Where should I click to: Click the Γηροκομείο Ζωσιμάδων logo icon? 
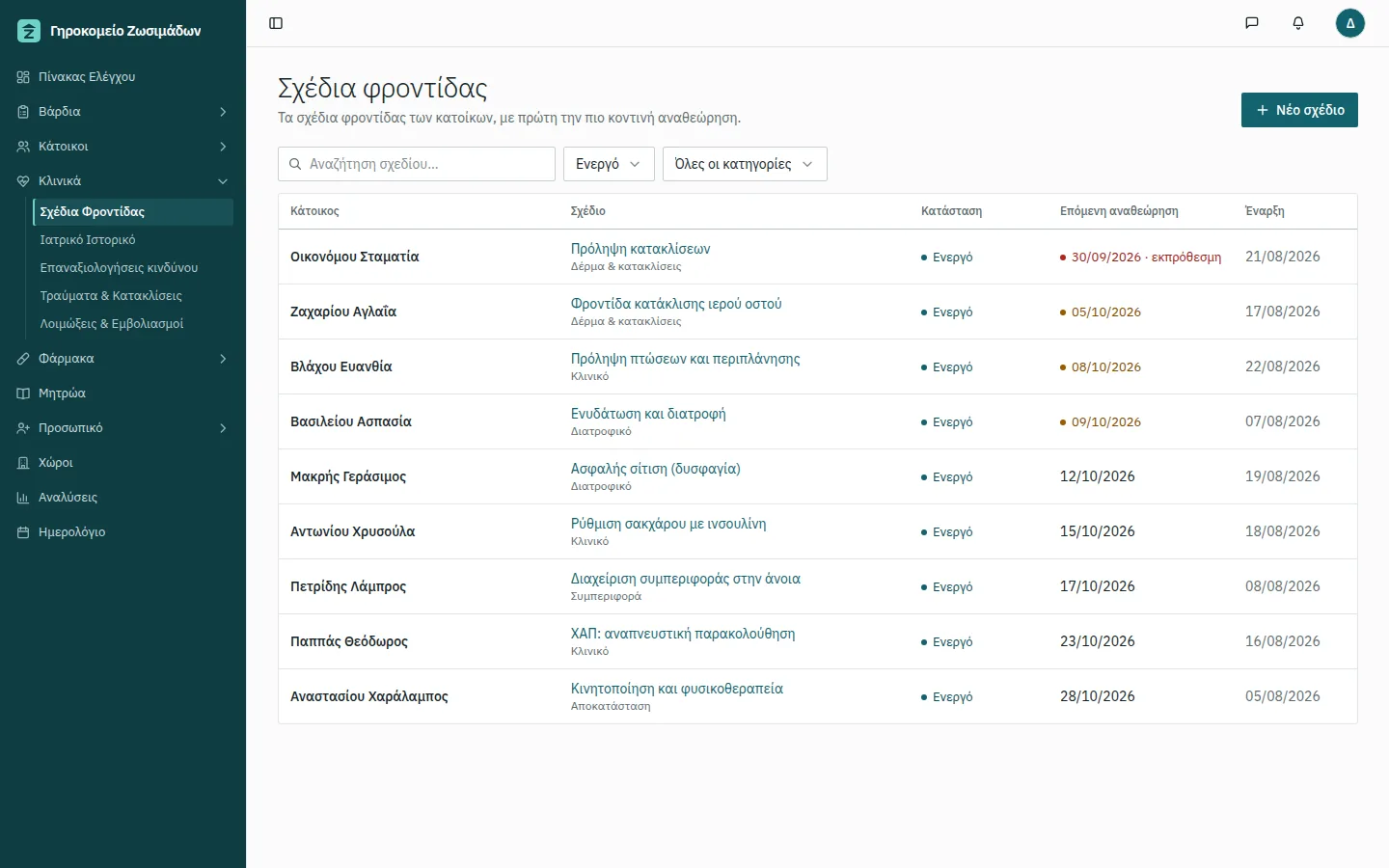pyautogui.click(x=29, y=31)
